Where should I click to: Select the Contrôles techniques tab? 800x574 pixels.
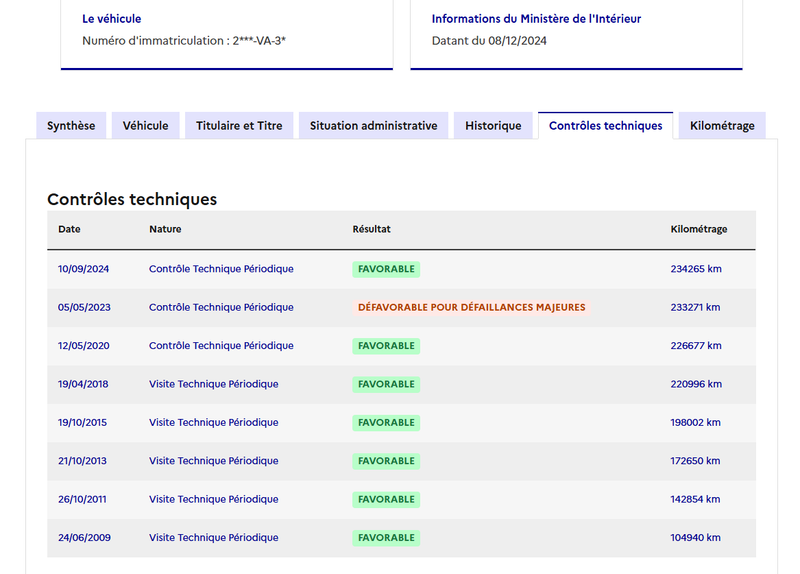[606, 126]
